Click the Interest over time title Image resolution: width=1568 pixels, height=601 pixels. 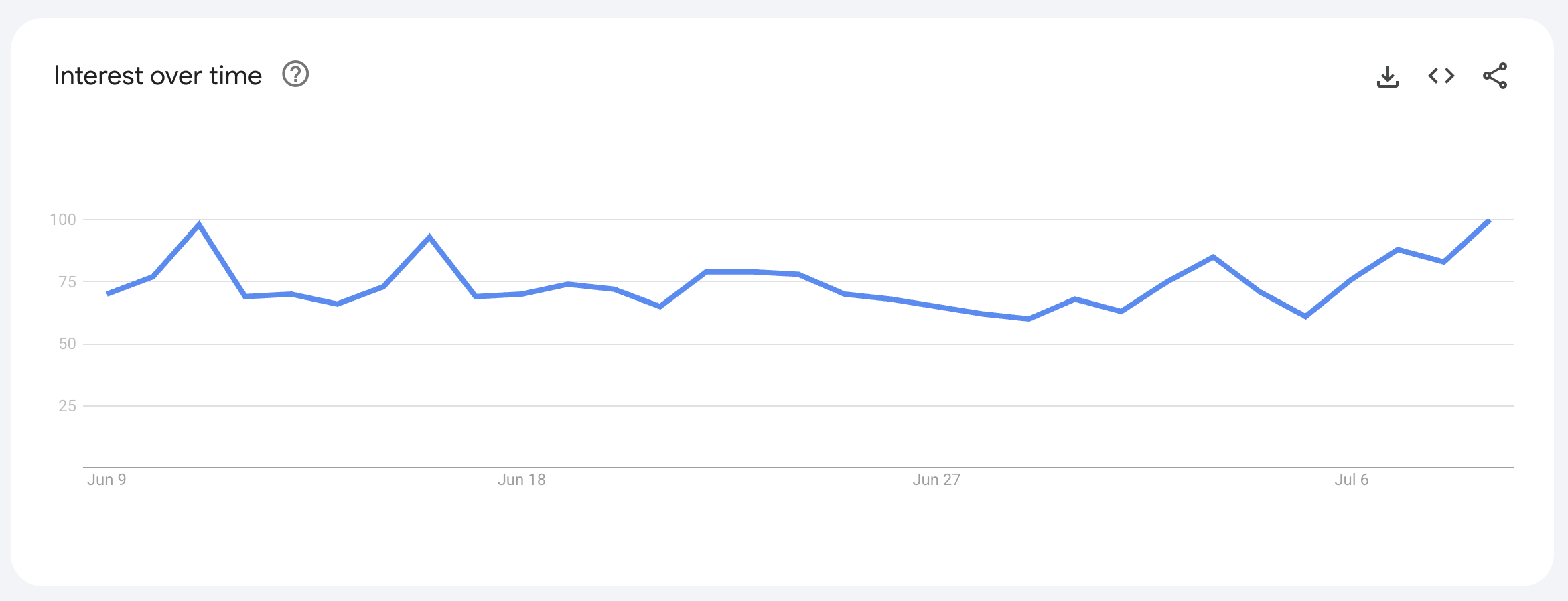158,74
